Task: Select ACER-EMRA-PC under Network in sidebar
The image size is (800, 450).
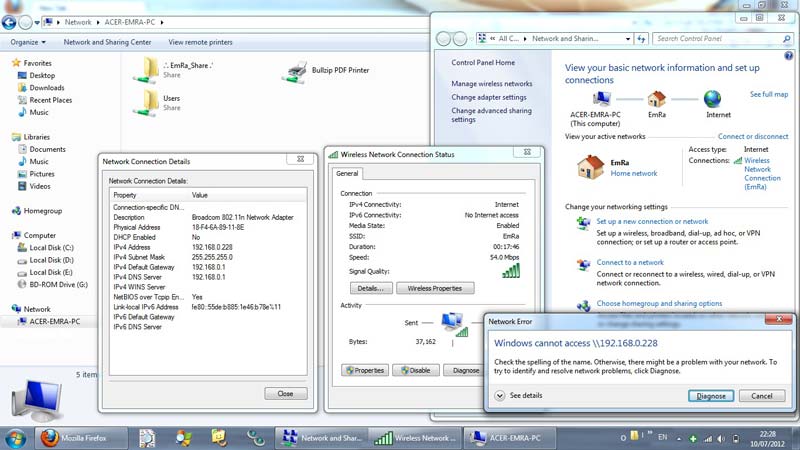Action: [54, 321]
